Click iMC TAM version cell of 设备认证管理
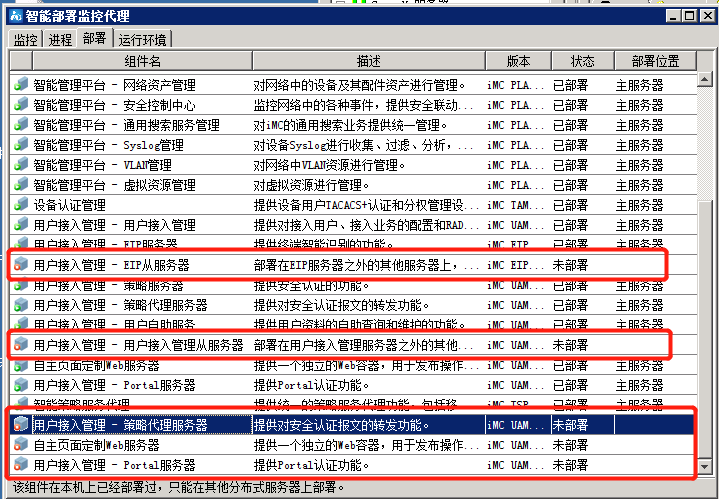The image size is (719, 499). (x=516, y=205)
